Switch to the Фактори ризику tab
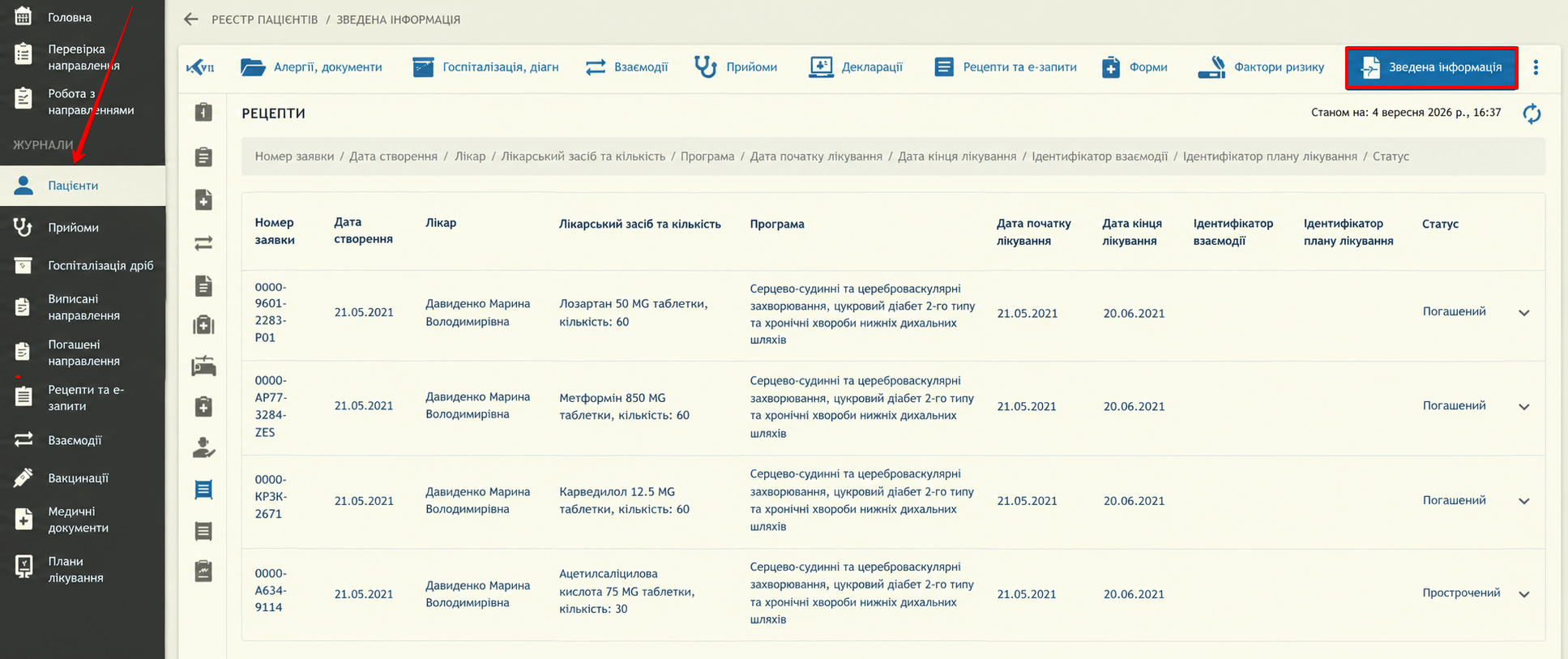The width and height of the screenshot is (1568, 659). 1261,67
